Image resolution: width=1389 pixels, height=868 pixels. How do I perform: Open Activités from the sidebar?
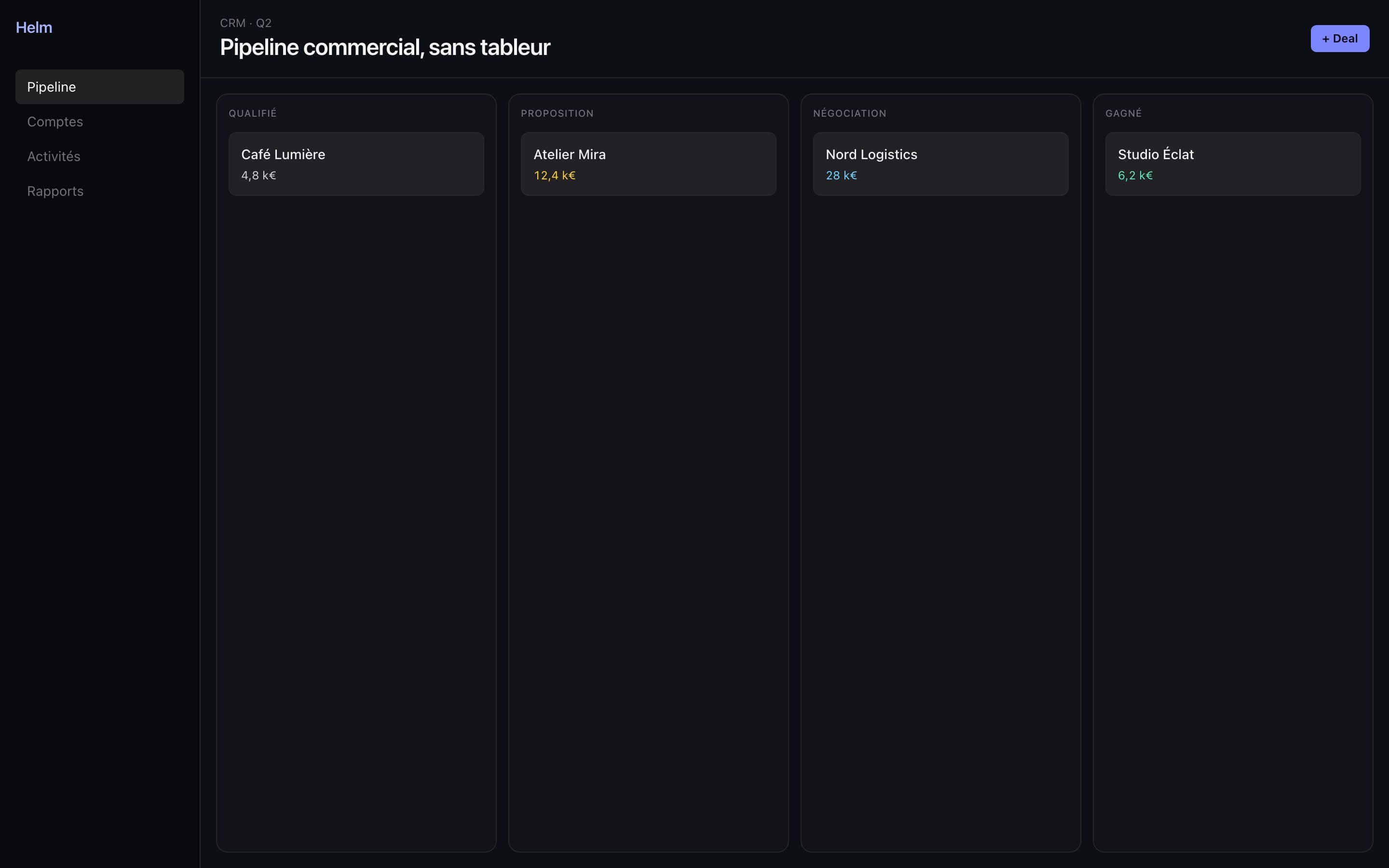[99, 156]
